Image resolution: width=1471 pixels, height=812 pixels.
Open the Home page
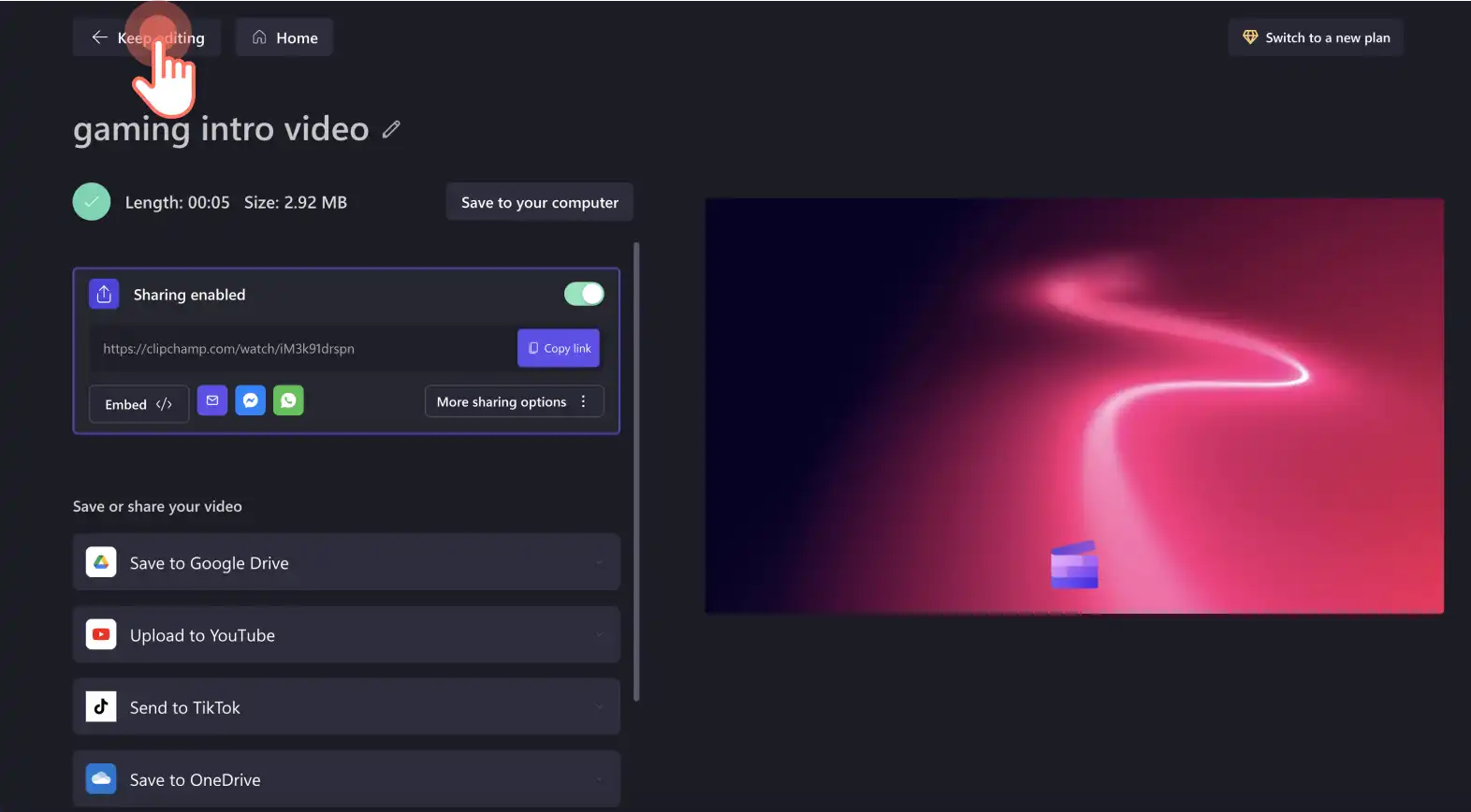[284, 37]
